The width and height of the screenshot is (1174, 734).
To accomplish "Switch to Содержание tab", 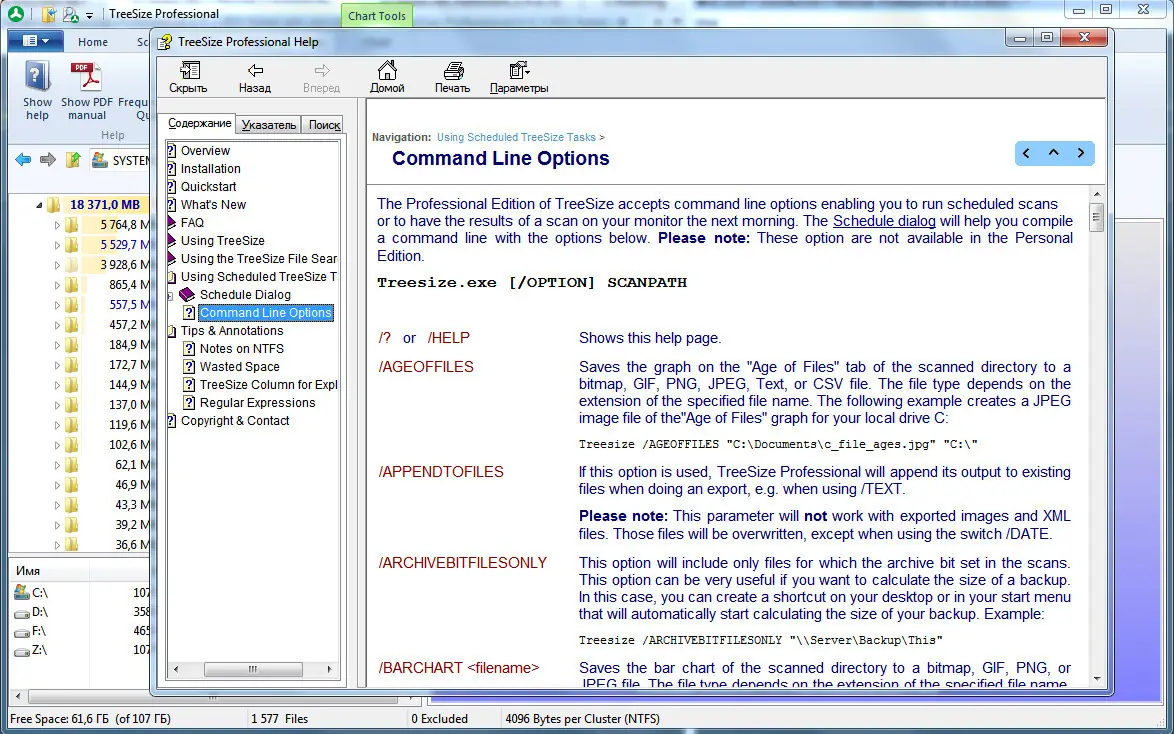I will click(199, 123).
